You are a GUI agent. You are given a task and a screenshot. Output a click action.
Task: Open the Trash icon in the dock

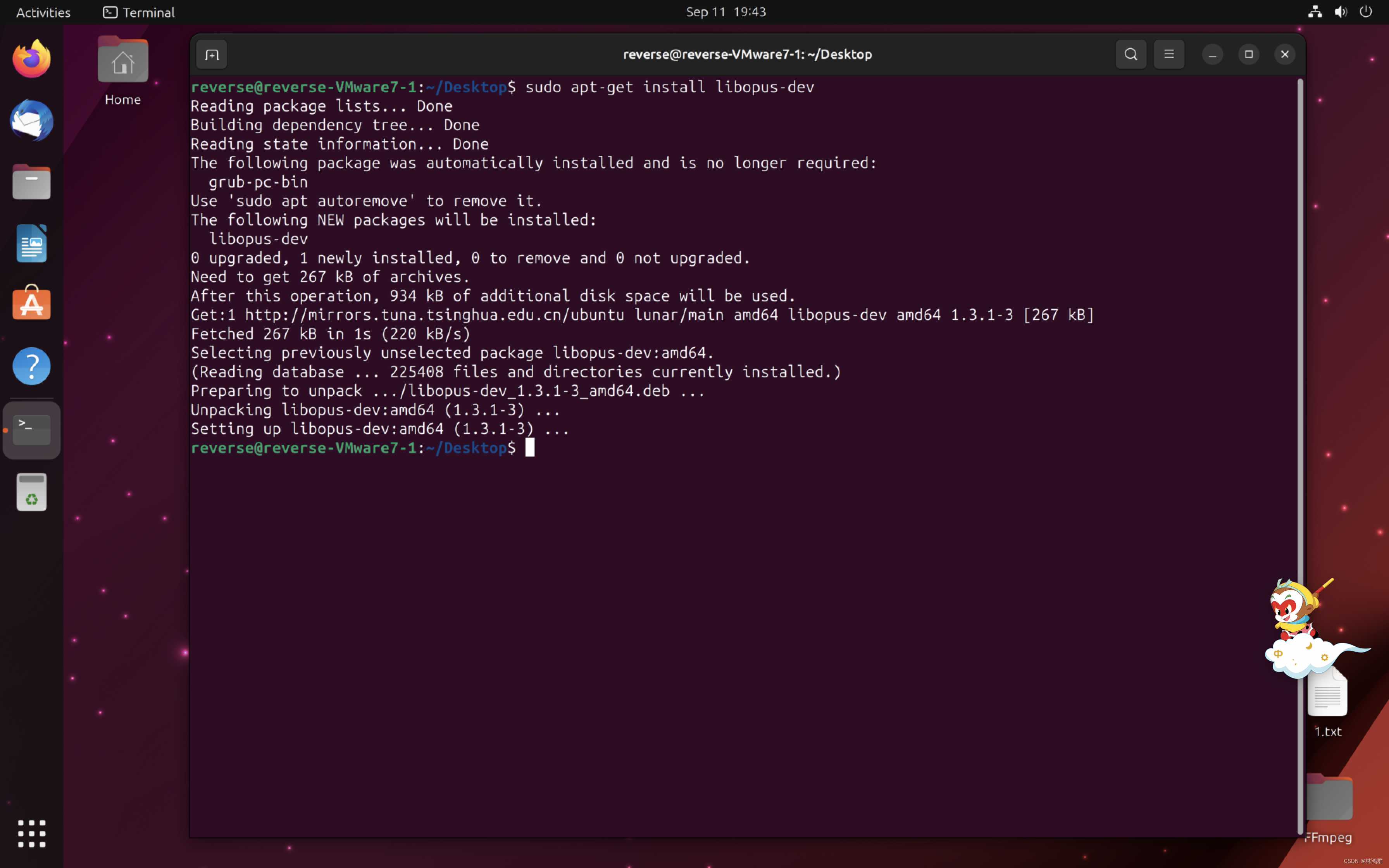31,492
